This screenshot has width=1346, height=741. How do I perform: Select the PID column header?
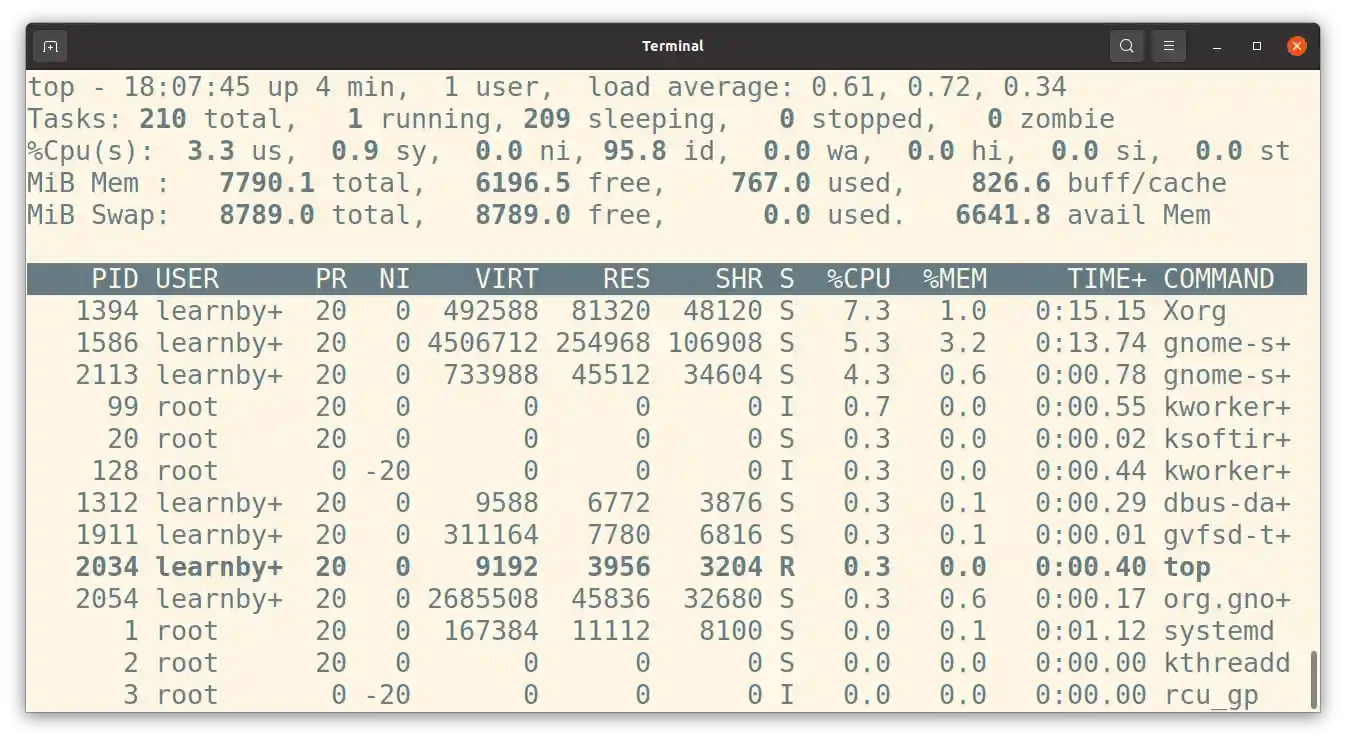click(x=116, y=278)
